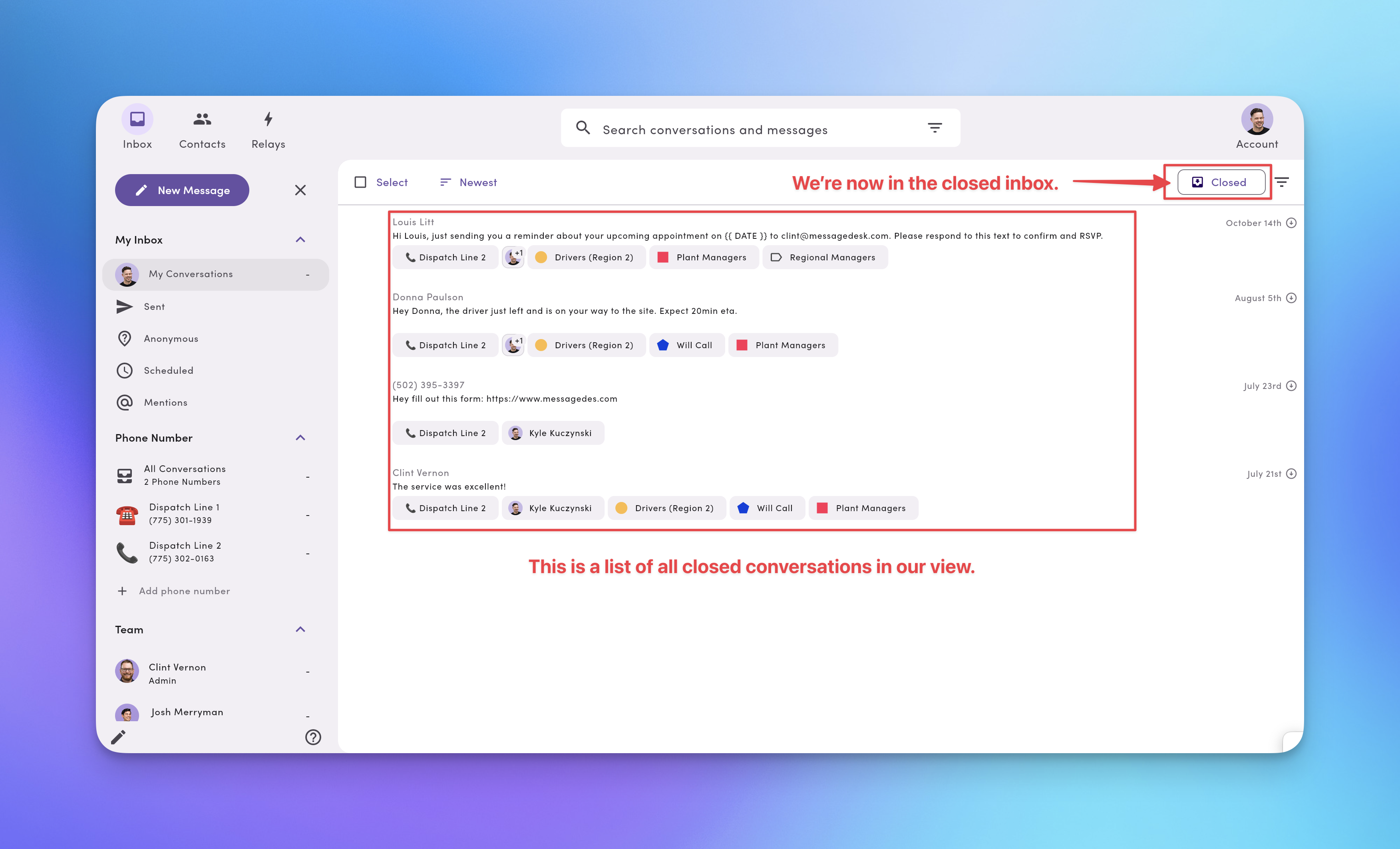Open conversation list filter icon beside Closed
Image resolution: width=1400 pixels, height=849 pixels.
coord(1282,182)
